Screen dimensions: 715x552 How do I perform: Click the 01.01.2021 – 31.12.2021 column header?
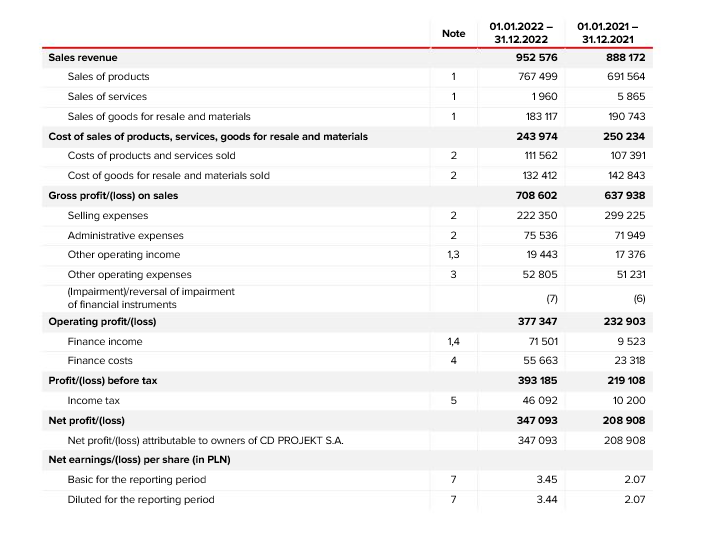pos(609,32)
